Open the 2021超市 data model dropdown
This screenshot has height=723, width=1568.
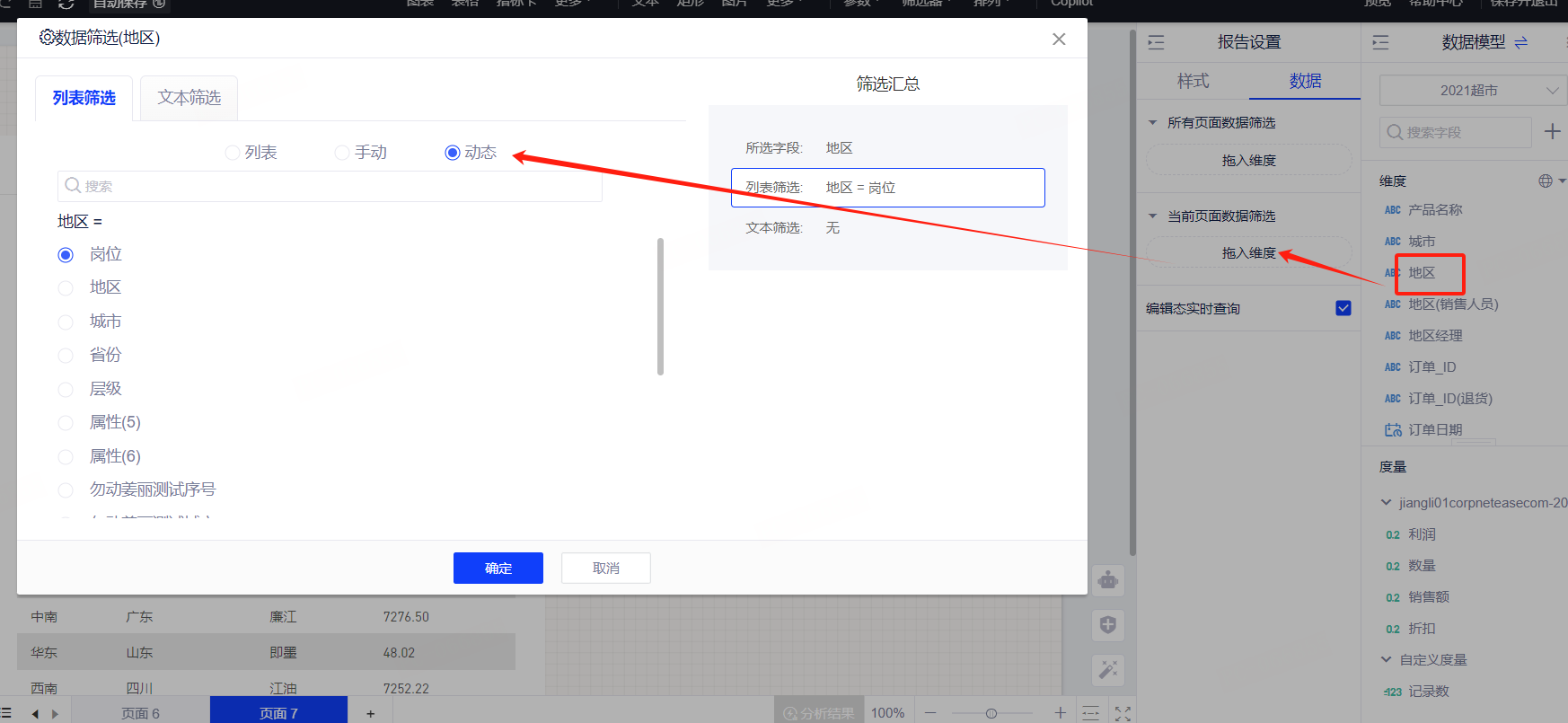click(x=1472, y=91)
